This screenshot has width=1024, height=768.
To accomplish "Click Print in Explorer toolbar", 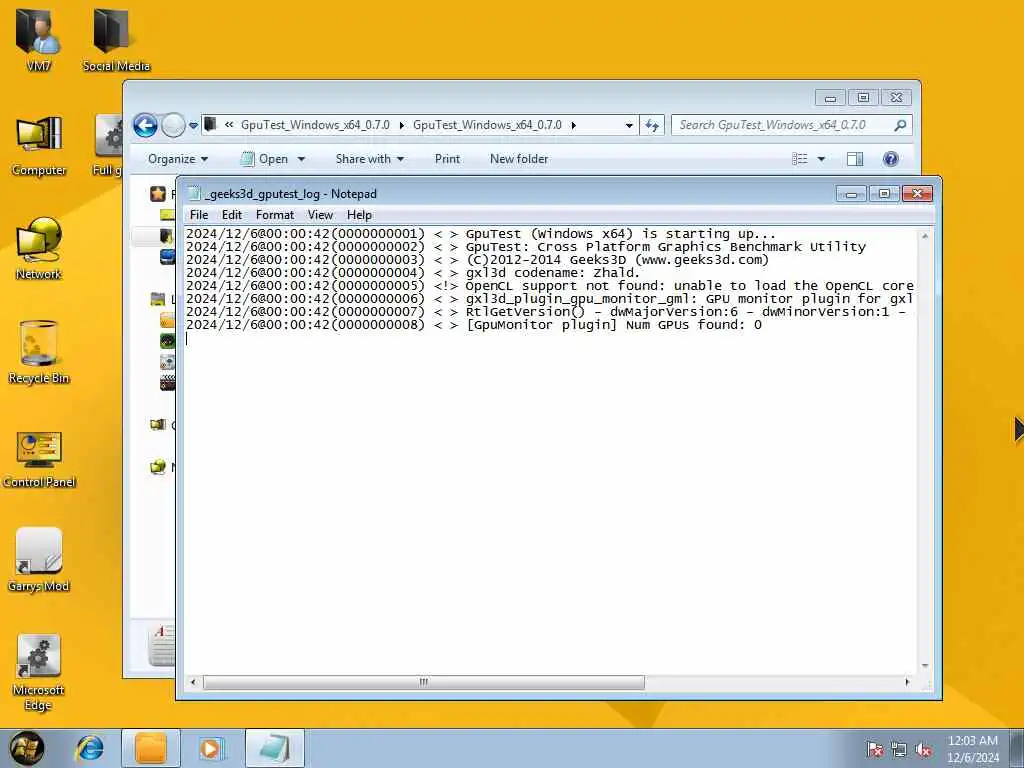I will pyautogui.click(x=447, y=159).
